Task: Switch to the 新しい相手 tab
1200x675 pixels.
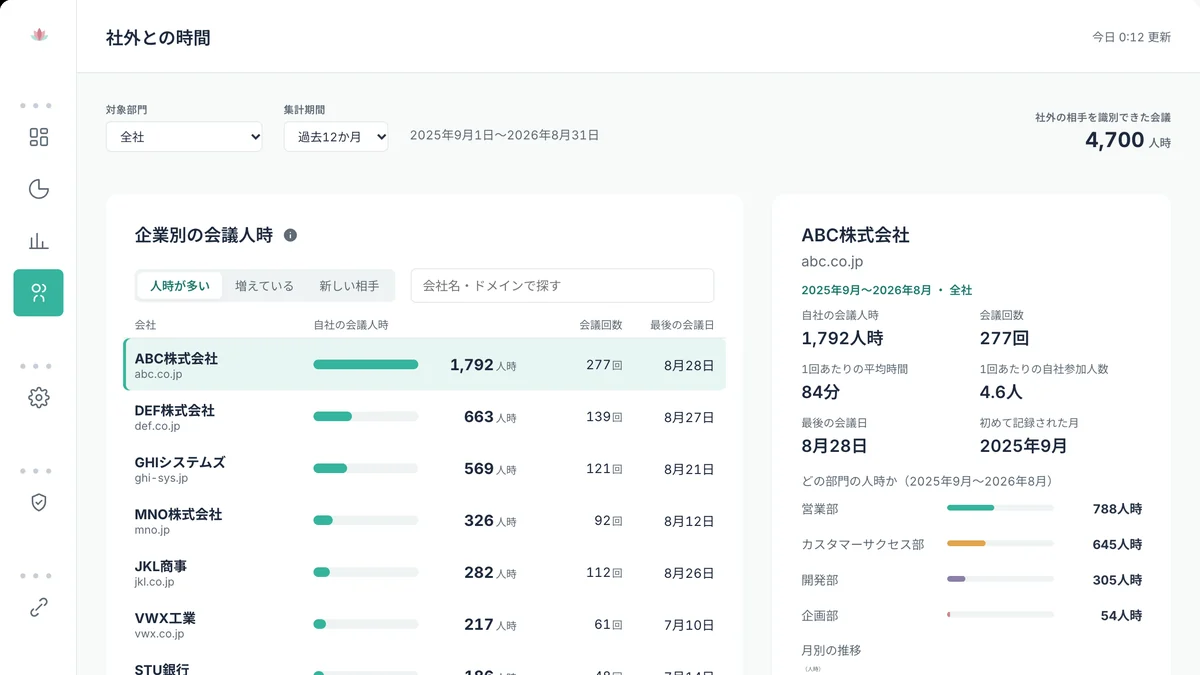Action: tap(349, 286)
